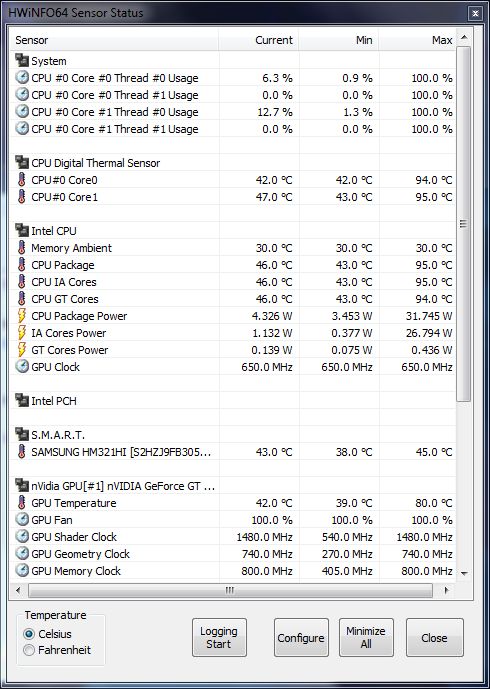Start logging with Logging Start button

tap(219, 638)
